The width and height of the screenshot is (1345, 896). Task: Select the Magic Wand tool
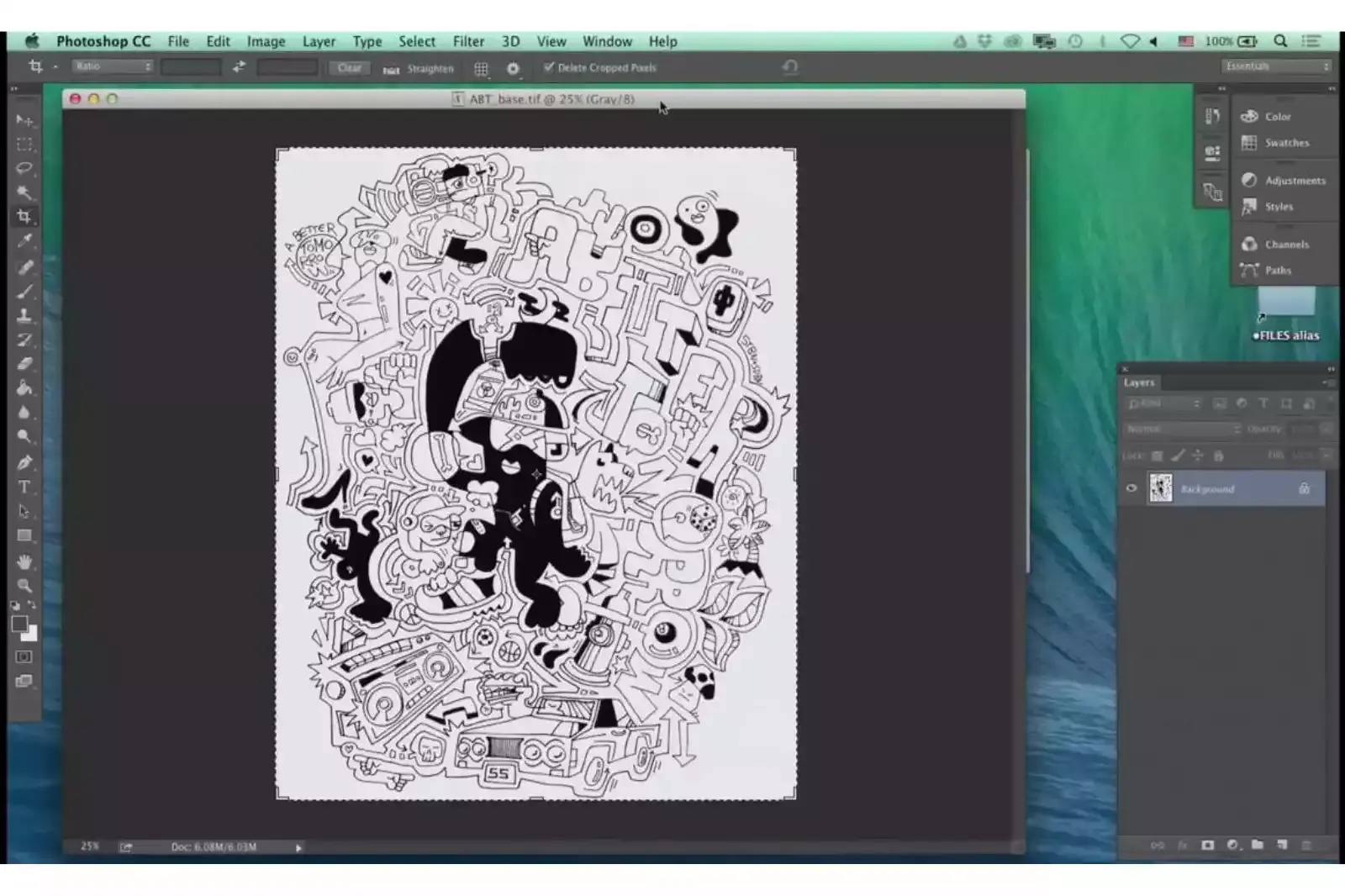24,192
